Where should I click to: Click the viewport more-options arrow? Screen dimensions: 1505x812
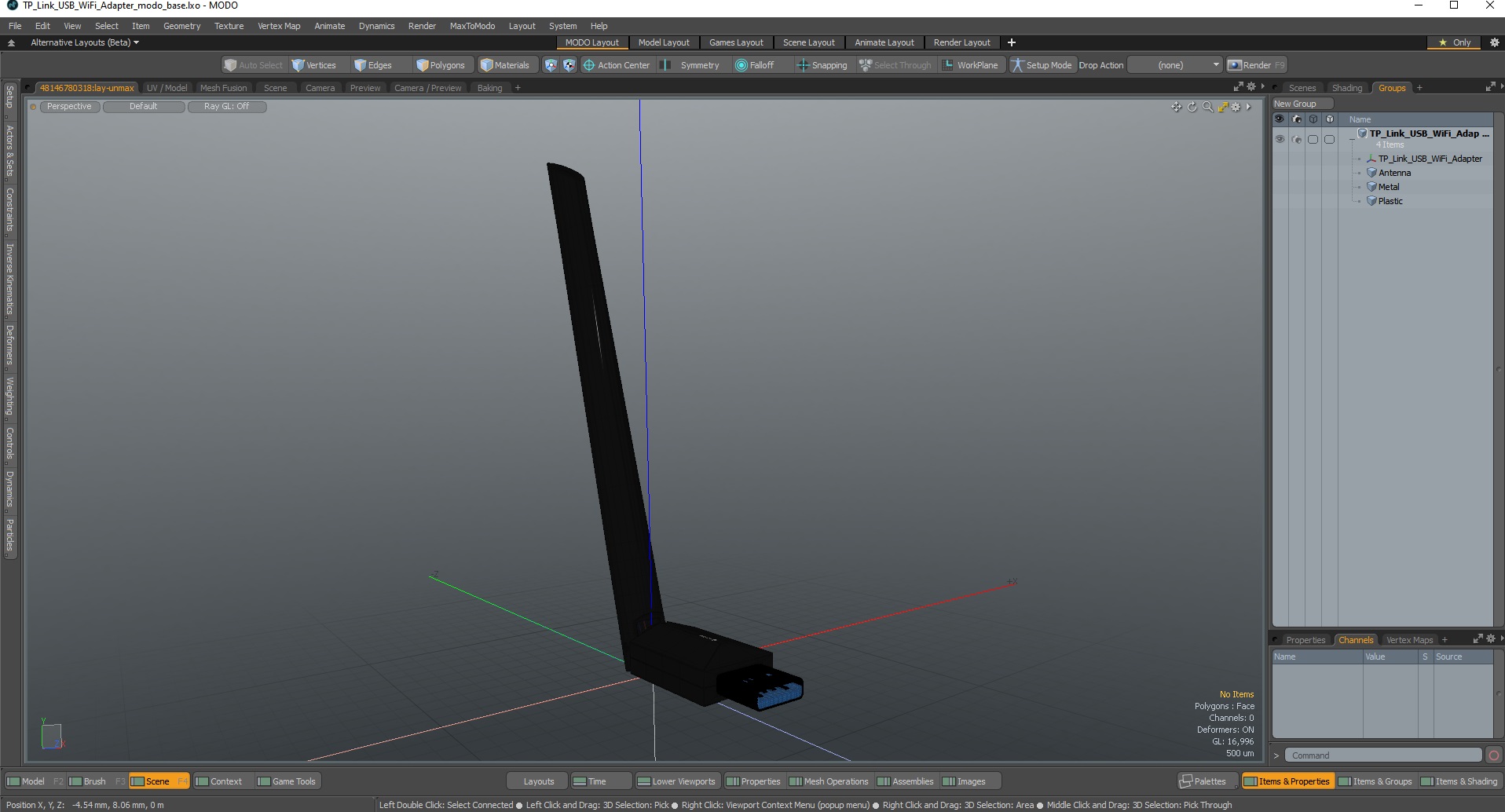[1248, 107]
